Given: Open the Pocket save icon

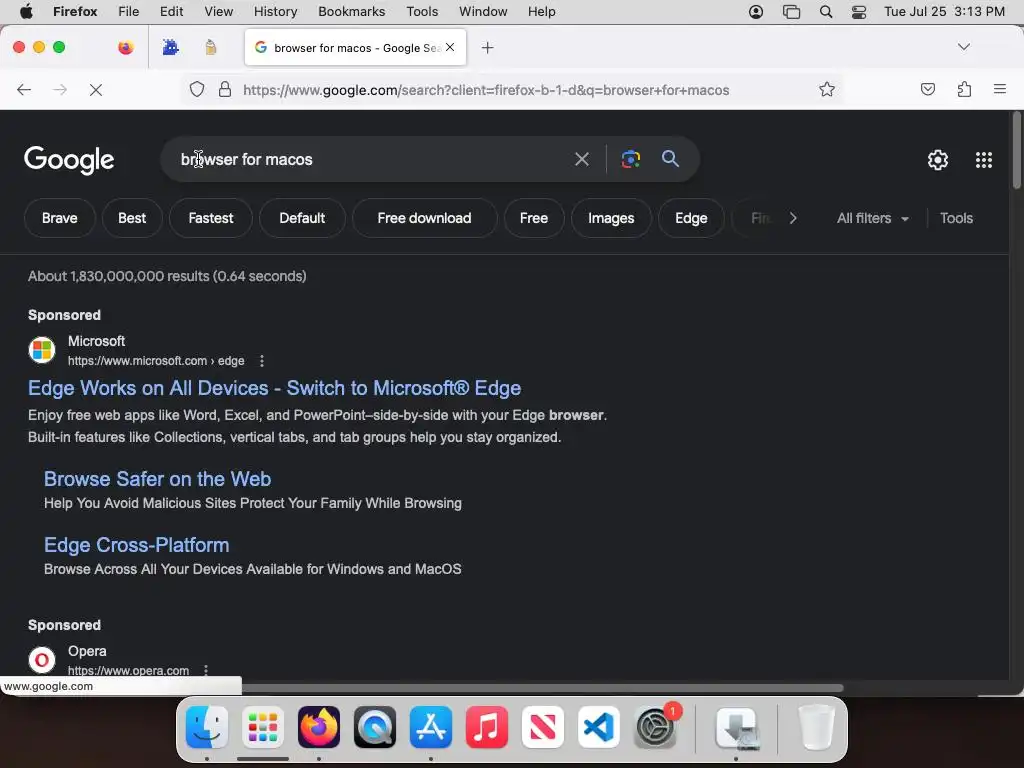Looking at the screenshot, I should [x=927, y=89].
